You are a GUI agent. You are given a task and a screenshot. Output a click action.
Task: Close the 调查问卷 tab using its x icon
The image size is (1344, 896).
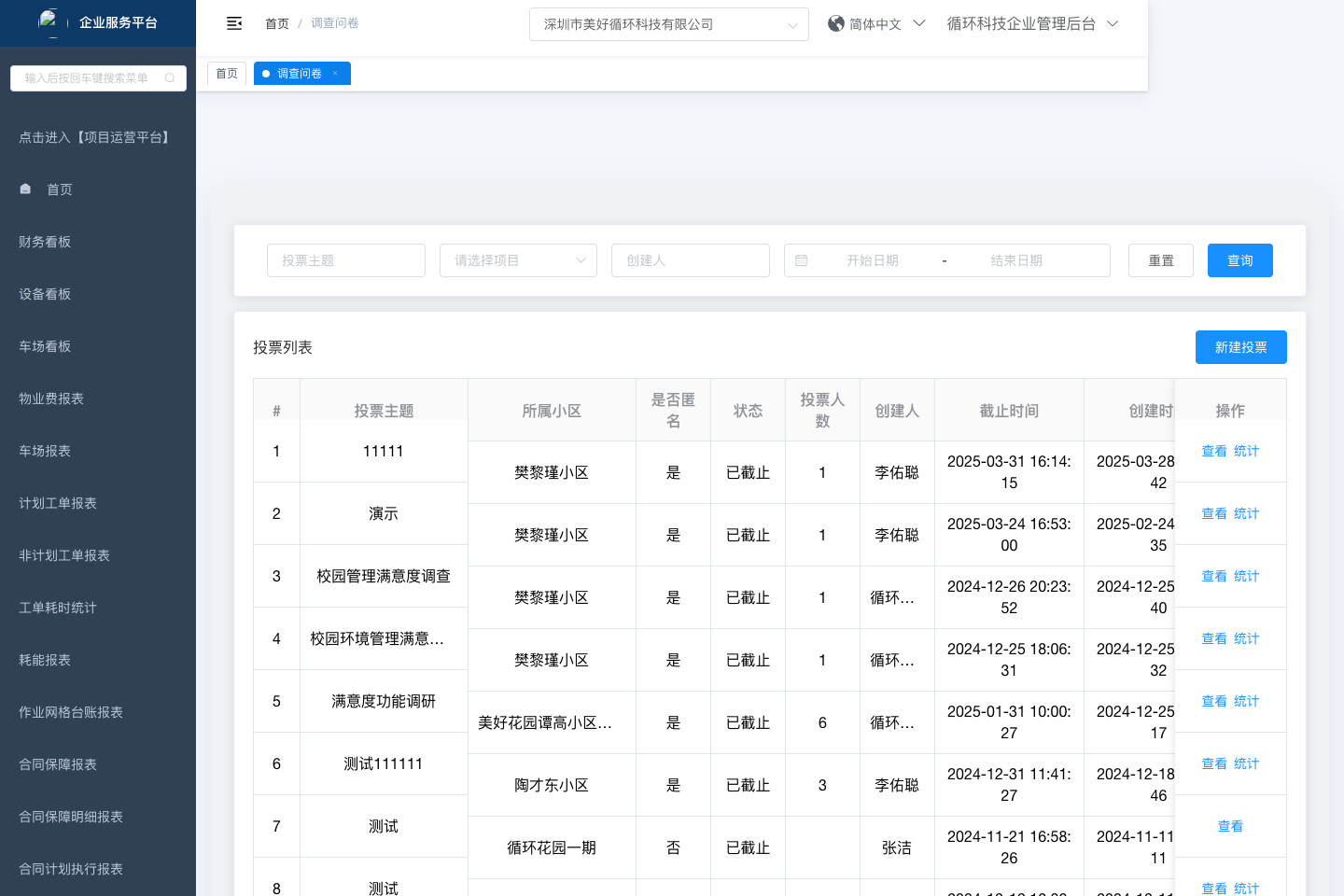pos(335,74)
